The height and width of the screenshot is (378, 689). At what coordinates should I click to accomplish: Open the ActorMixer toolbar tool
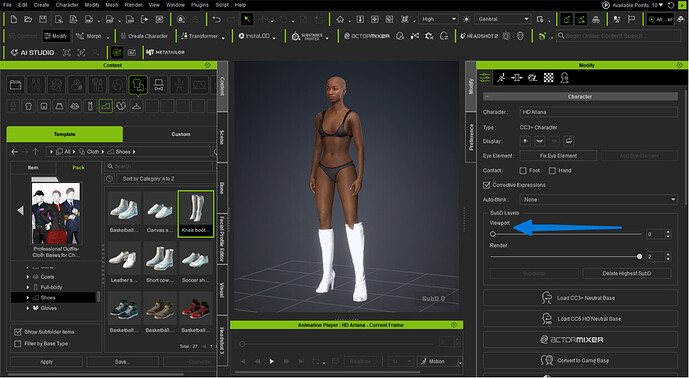click(x=366, y=36)
